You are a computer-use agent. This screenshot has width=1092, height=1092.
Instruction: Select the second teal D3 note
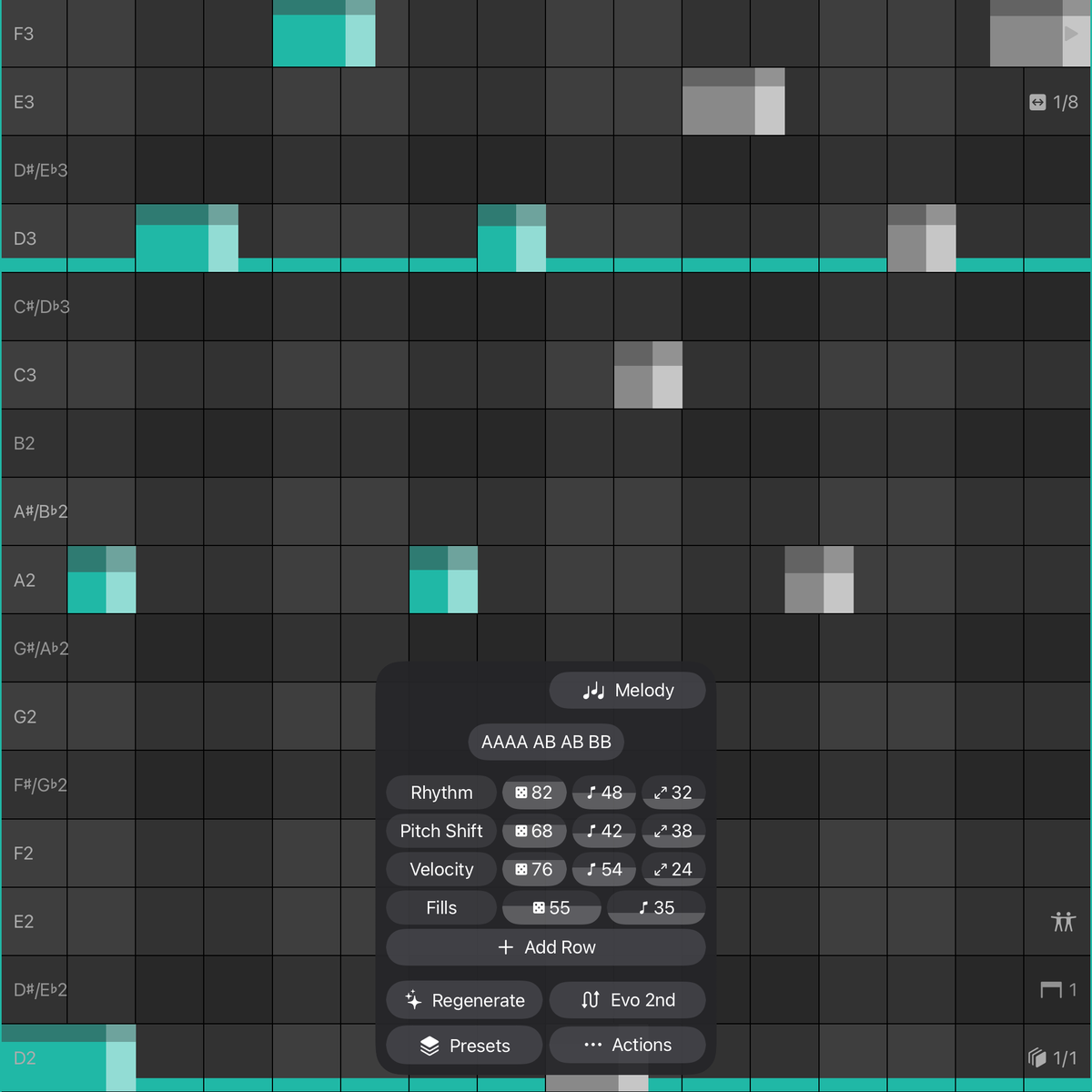coord(511,238)
